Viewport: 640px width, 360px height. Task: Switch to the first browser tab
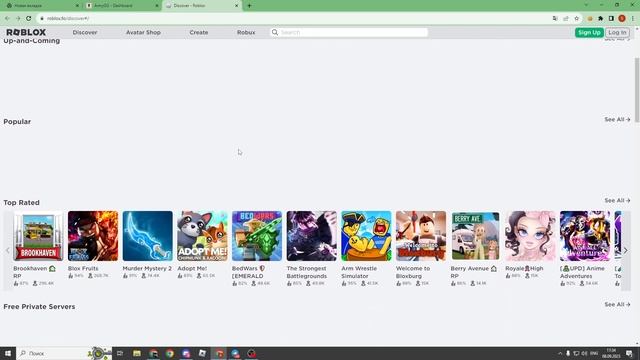[41, 6]
